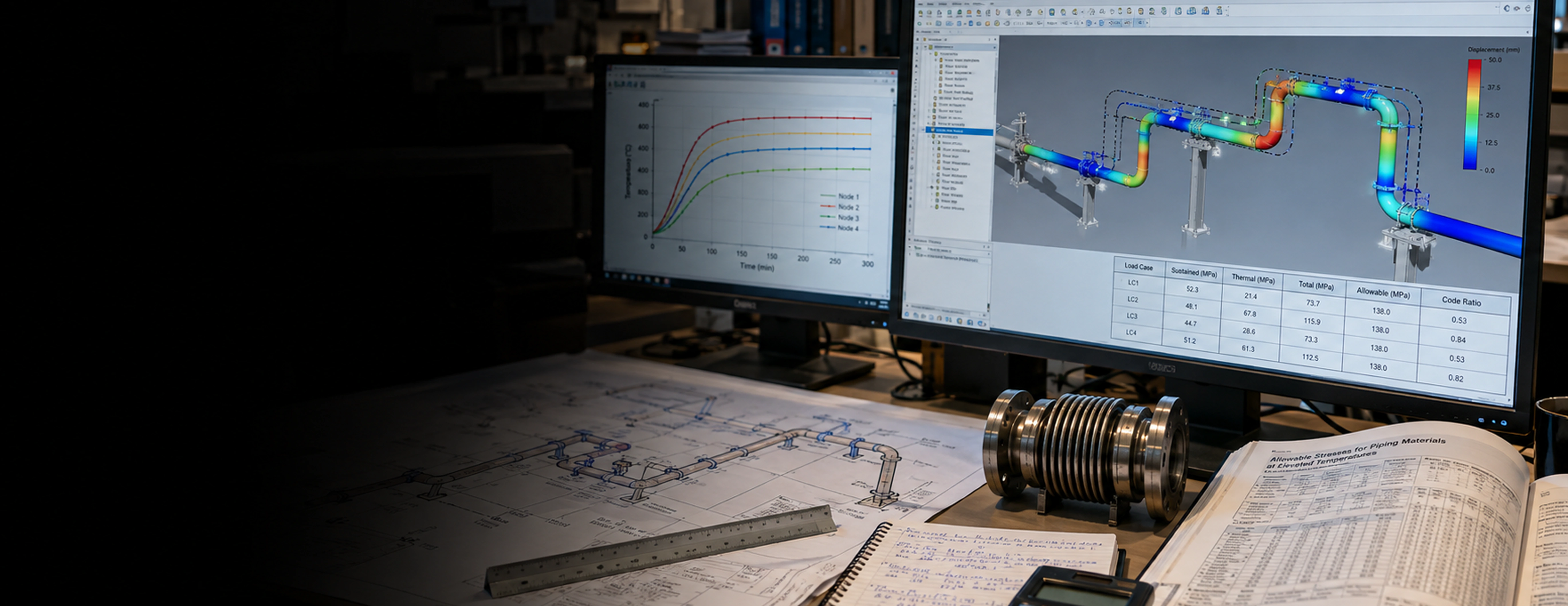Click the Code Ratio column header

click(x=1461, y=301)
